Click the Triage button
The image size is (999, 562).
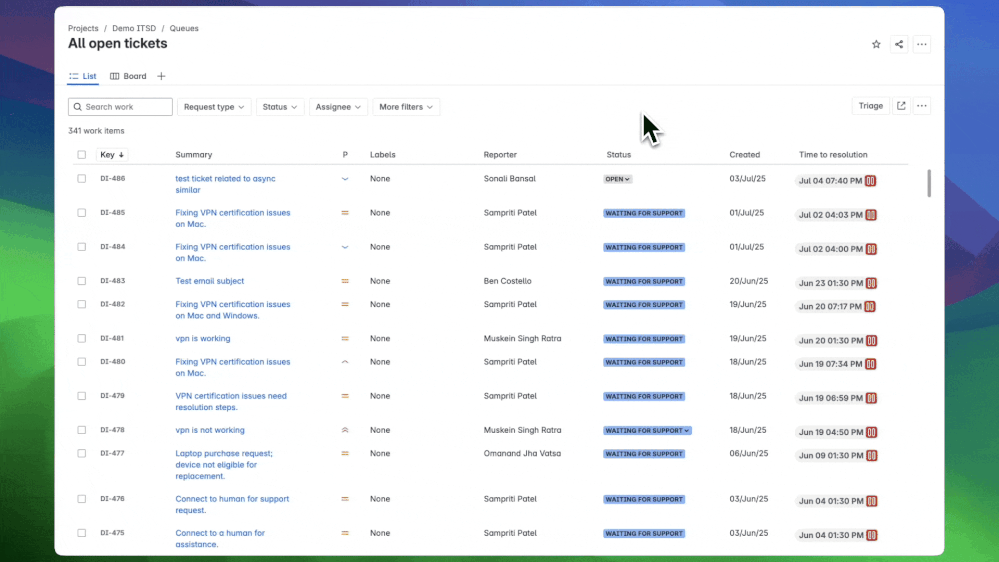pos(870,106)
